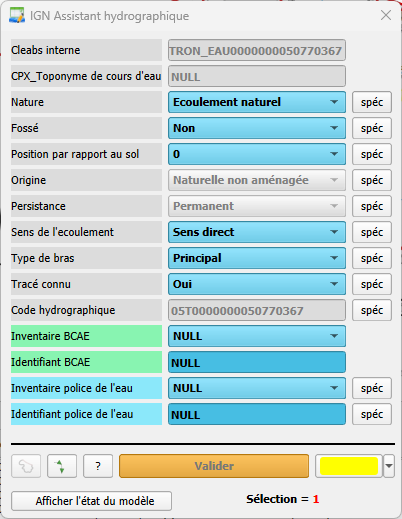This screenshot has width=402, height=519.
Task: Open the arrow next to yellow swatch
Action: pyautogui.click(x=389, y=466)
